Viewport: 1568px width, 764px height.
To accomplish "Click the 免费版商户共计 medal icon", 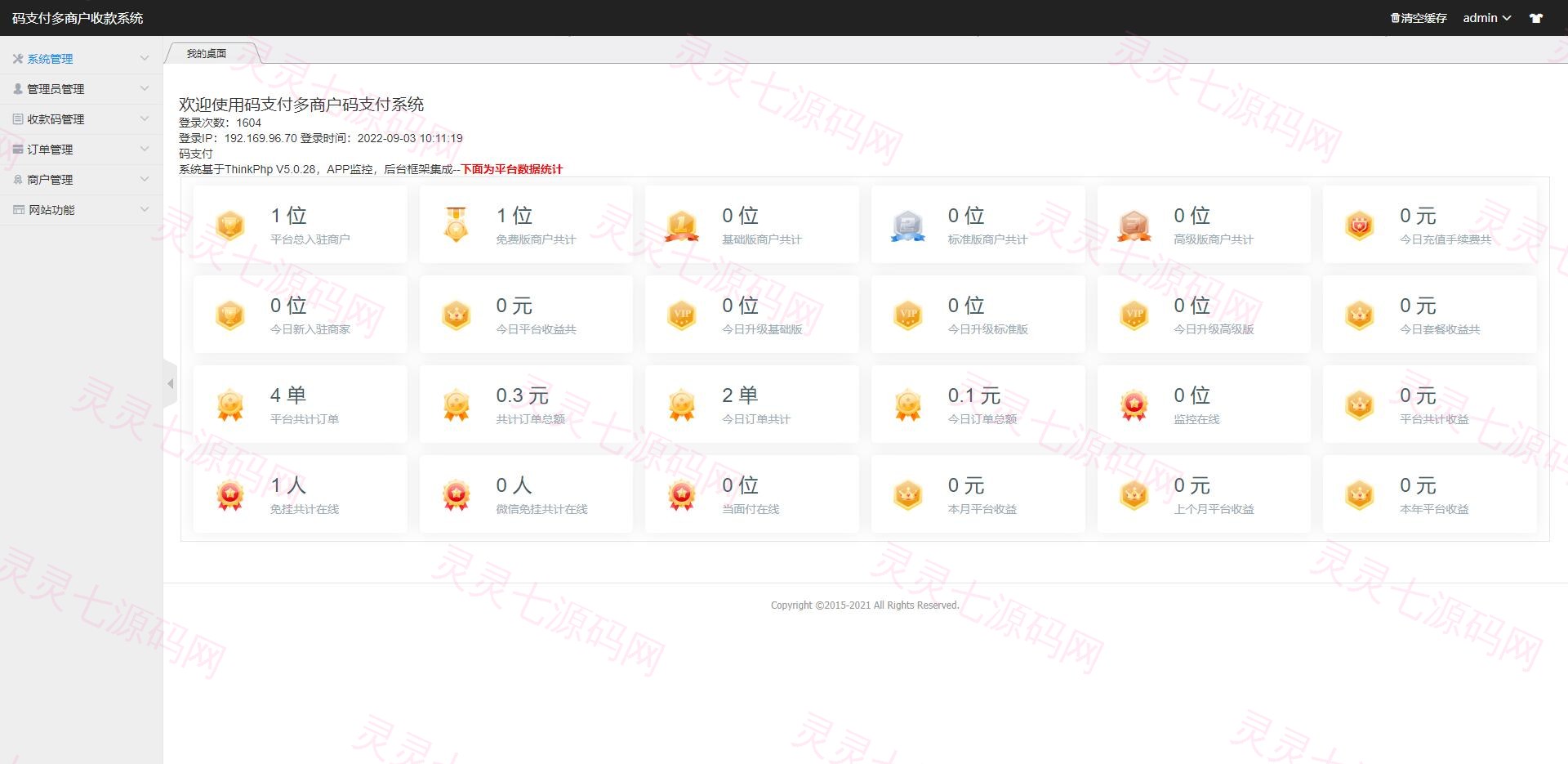I will (456, 224).
